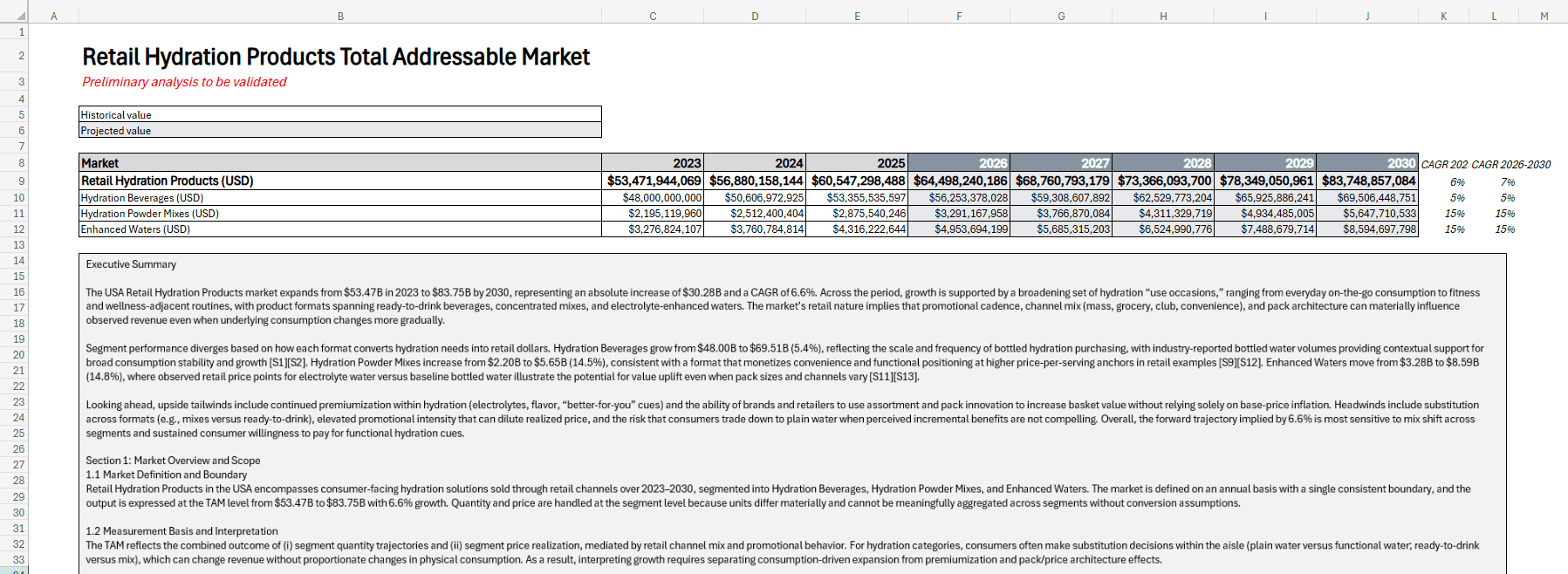Viewport: 1568px width, 574px height.
Task: Select the 2027 year header cell
Action: point(1061,163)
